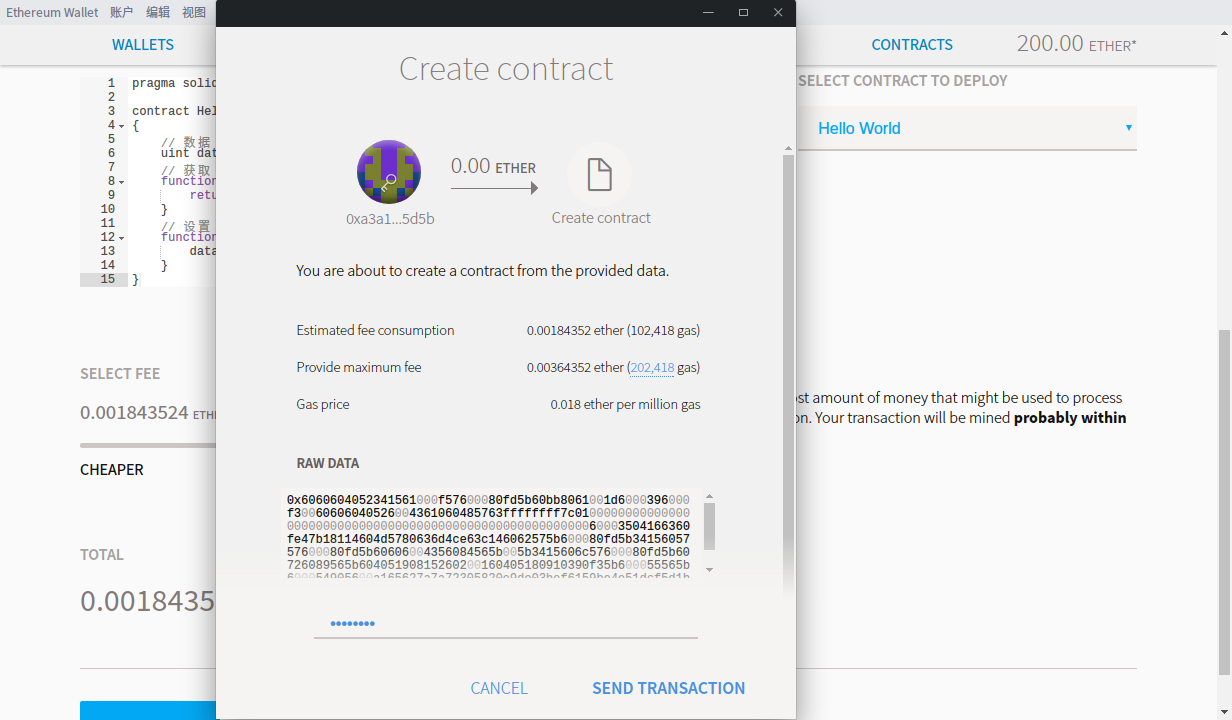This screenshot has height=720, width=1232.
Task: Click the SELECT FEE slider track
Action: tap(148, 446)
